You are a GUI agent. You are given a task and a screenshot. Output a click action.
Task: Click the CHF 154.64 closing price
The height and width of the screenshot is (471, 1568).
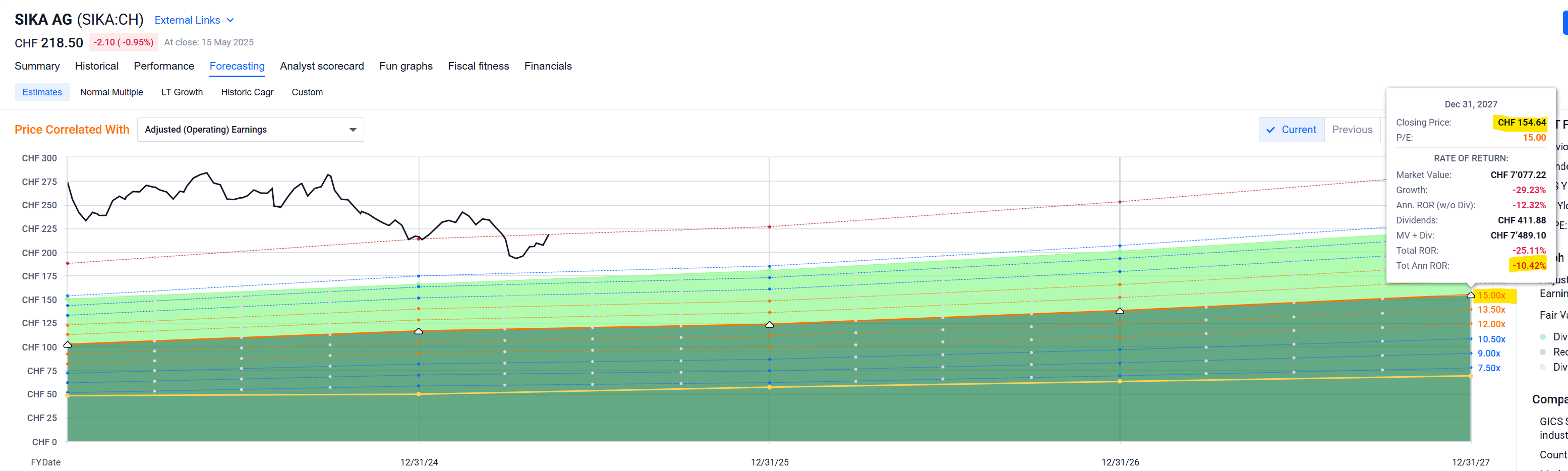point(1521,123)
